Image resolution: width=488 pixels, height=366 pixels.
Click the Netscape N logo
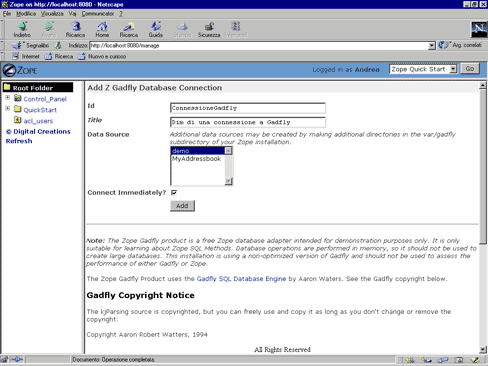pyautogui.click(x=478, y=29)
